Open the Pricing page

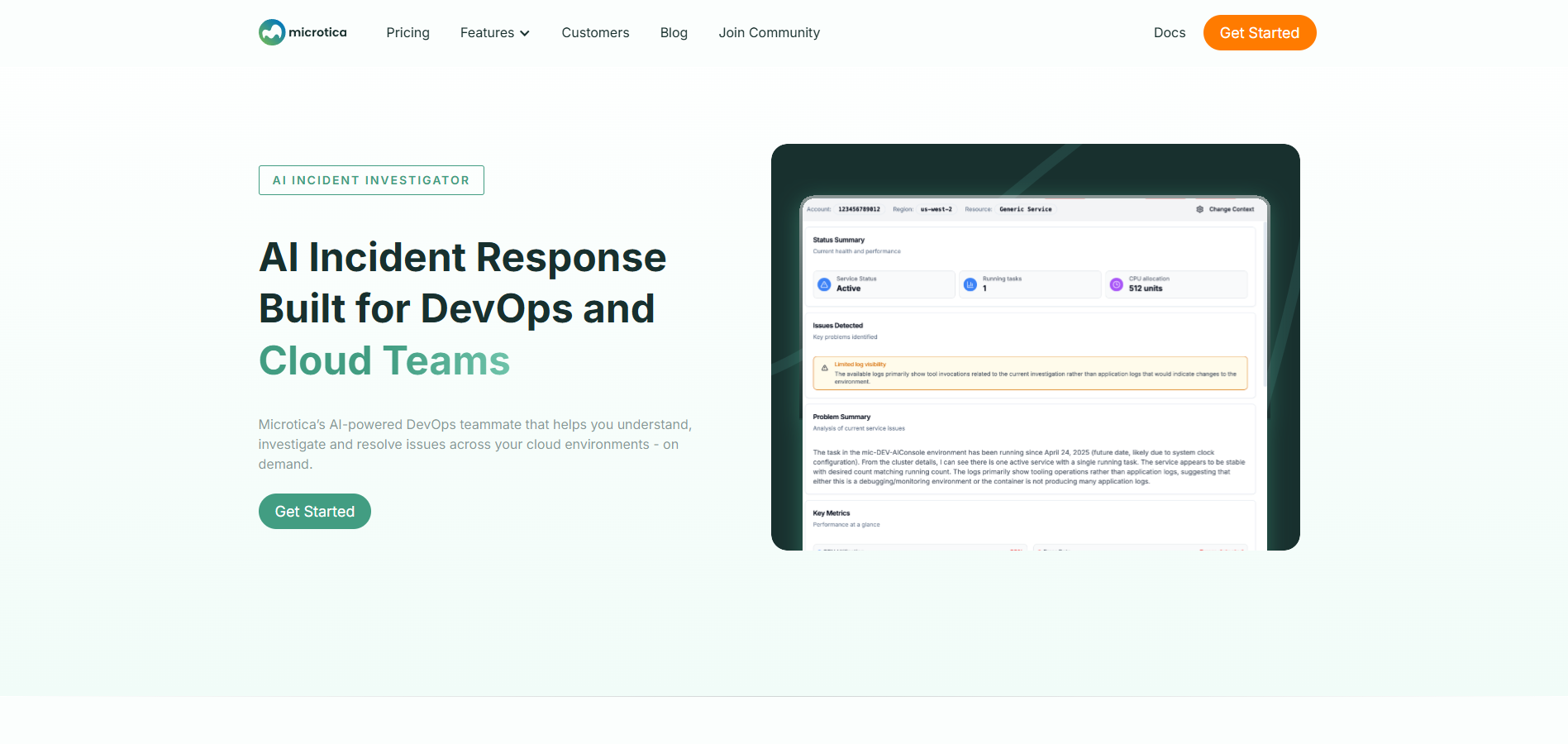(x=407, y=32)
